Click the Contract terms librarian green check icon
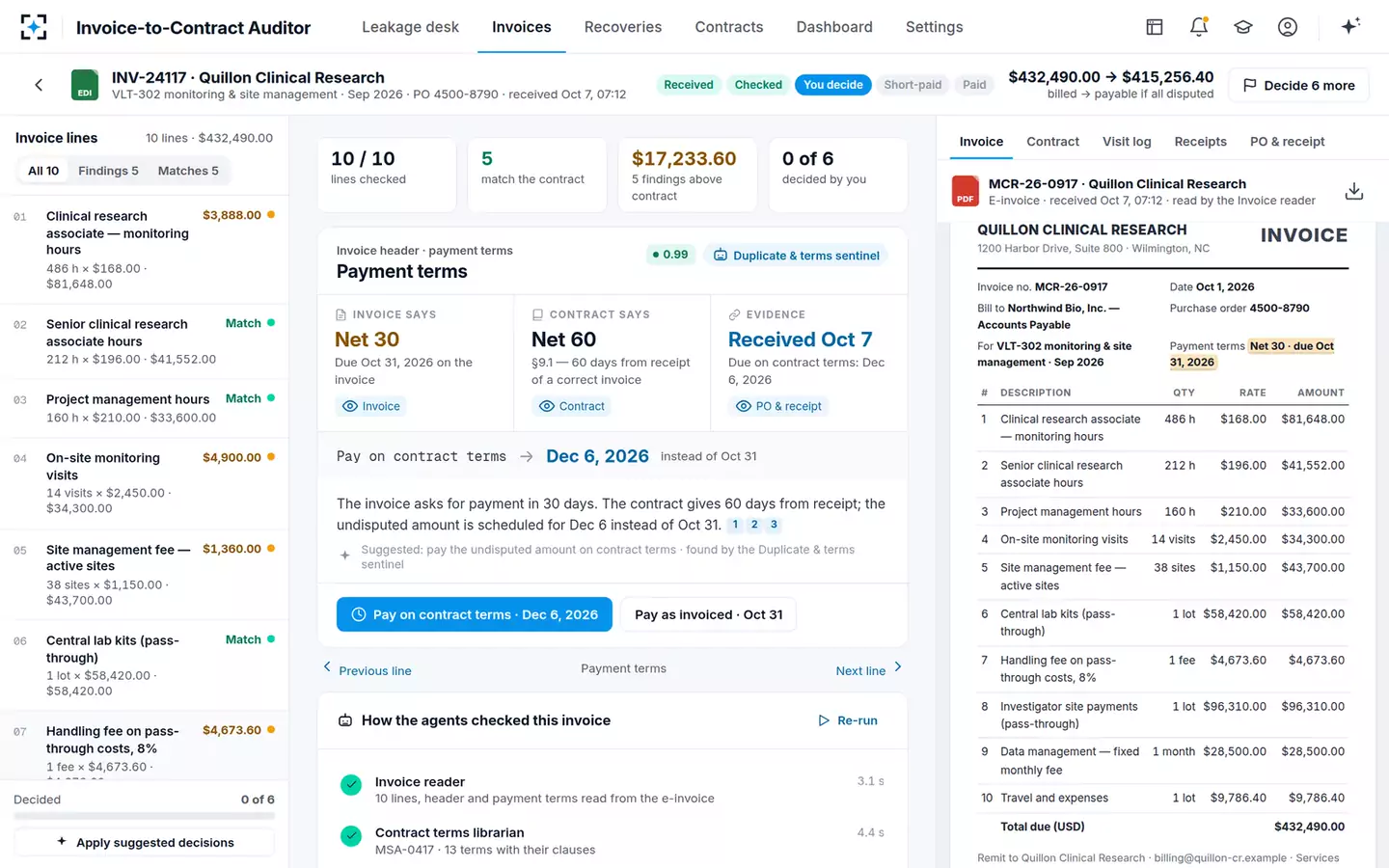 [x=351, y=835]
